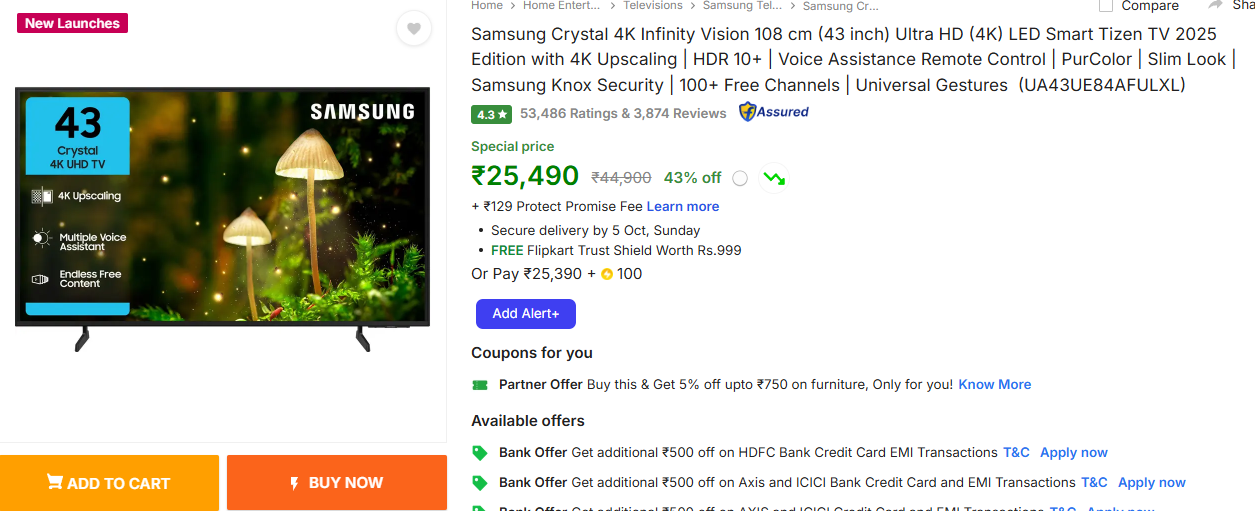Click Know More on the Partner Offer
Screen dimensions: 1255x511
point(994,385)
